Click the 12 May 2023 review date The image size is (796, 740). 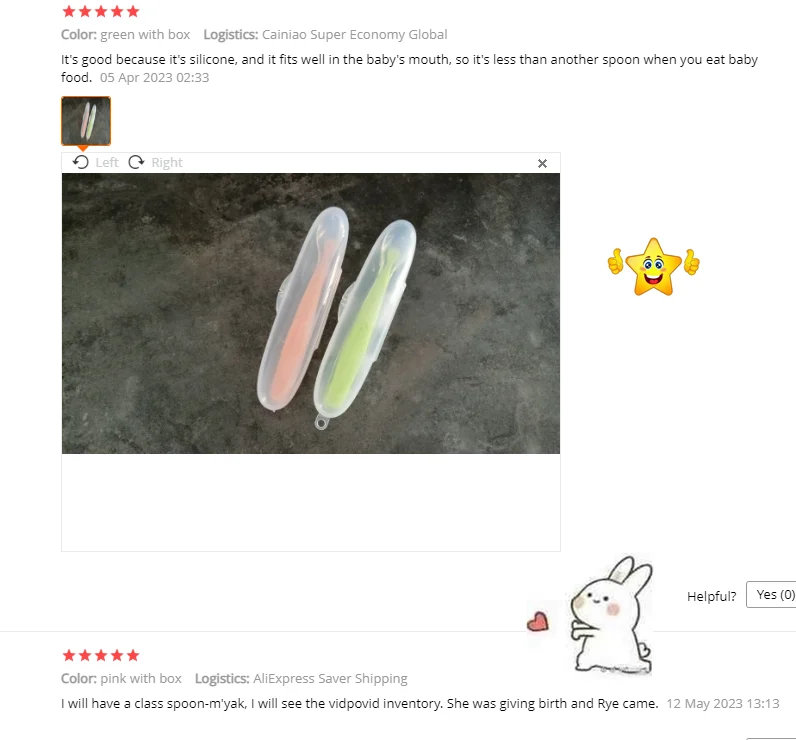click(723, 703)
